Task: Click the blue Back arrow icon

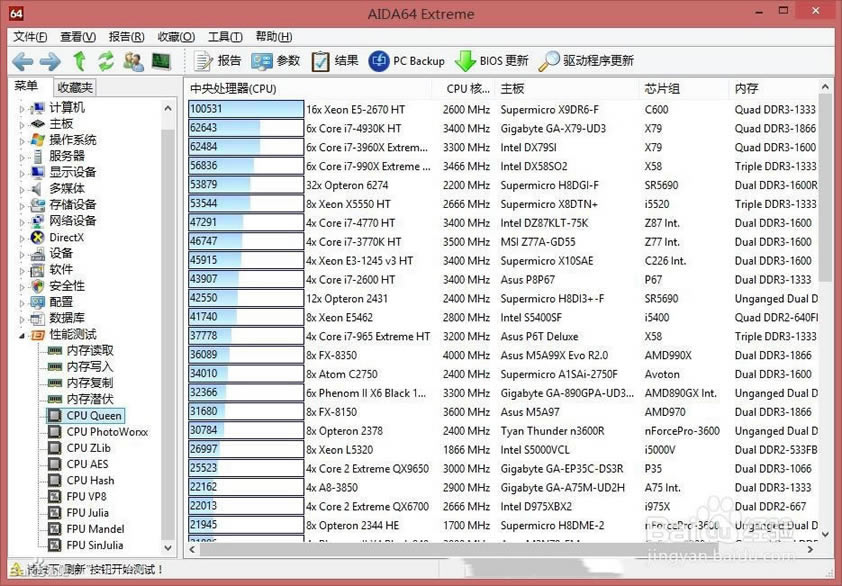Action: (23, 62)
